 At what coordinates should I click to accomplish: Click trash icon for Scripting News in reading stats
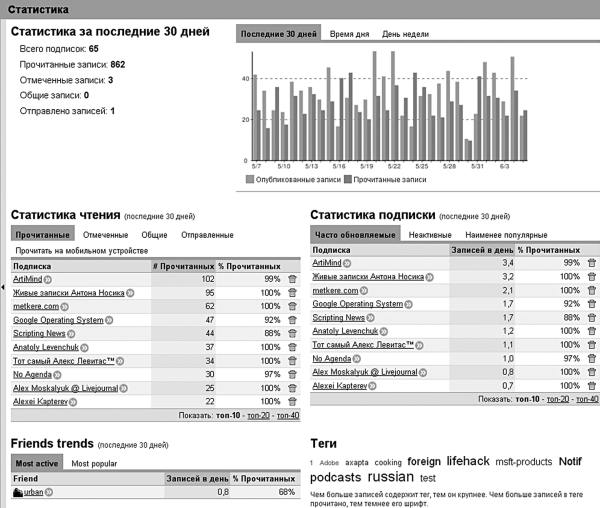292,334
